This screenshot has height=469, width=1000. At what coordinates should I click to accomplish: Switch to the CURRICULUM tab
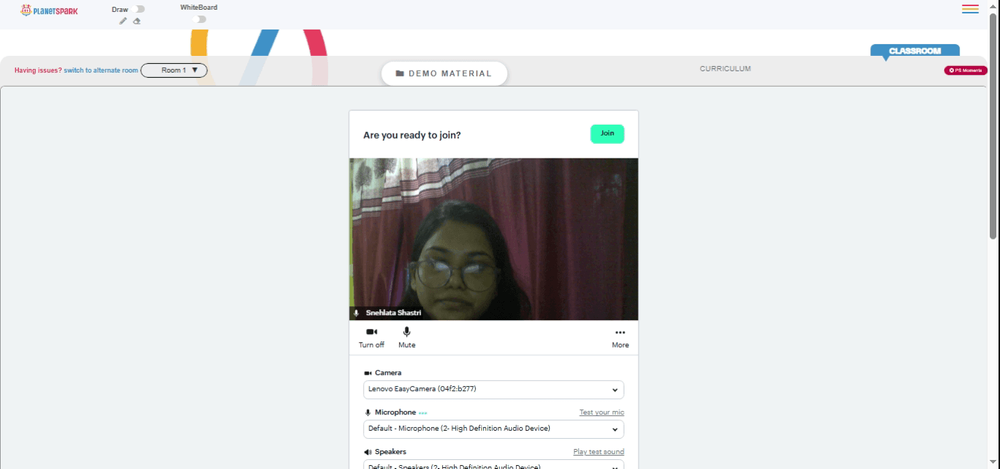coord(725,68)
